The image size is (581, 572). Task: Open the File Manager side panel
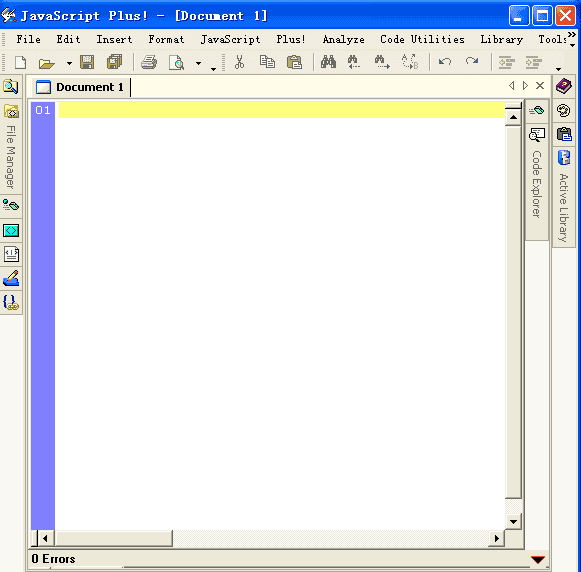coord(11,157)
